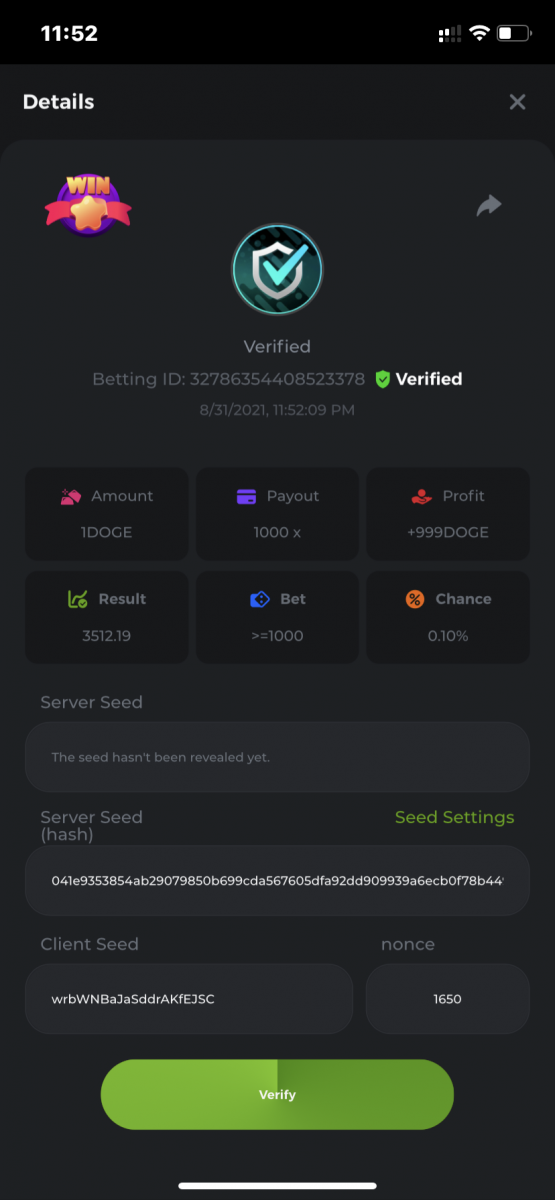Tap the Wi-Fi status bar icon

[479, 33]
